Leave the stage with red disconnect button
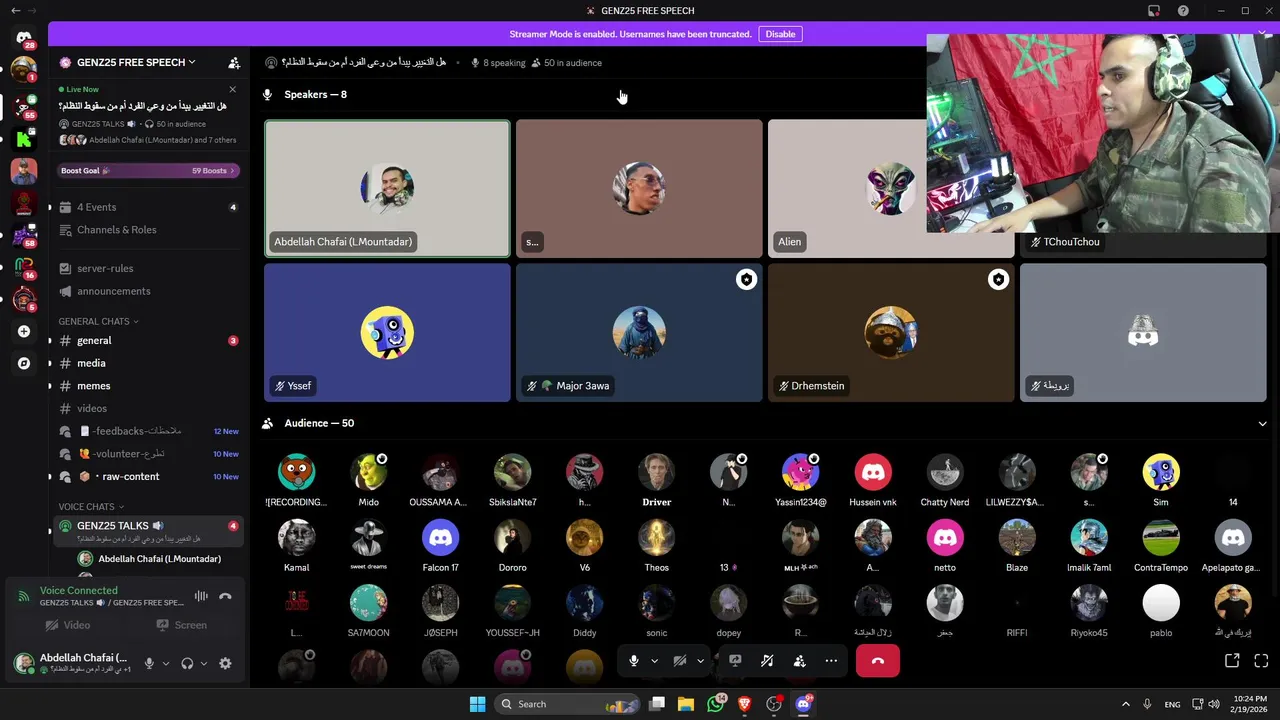 [x=878, y=661]
